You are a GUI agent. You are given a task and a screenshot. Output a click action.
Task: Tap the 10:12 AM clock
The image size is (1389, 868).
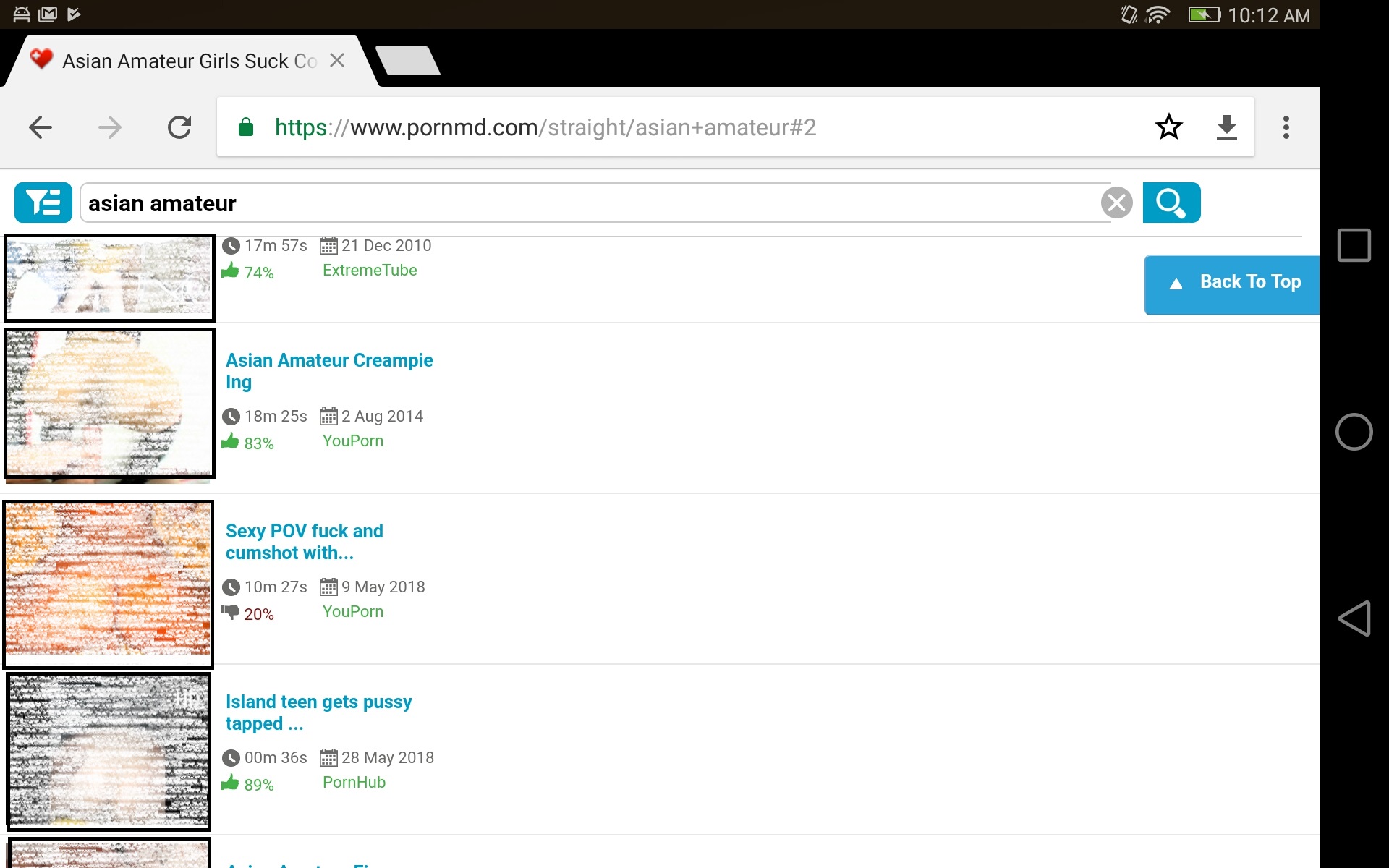1269,15
